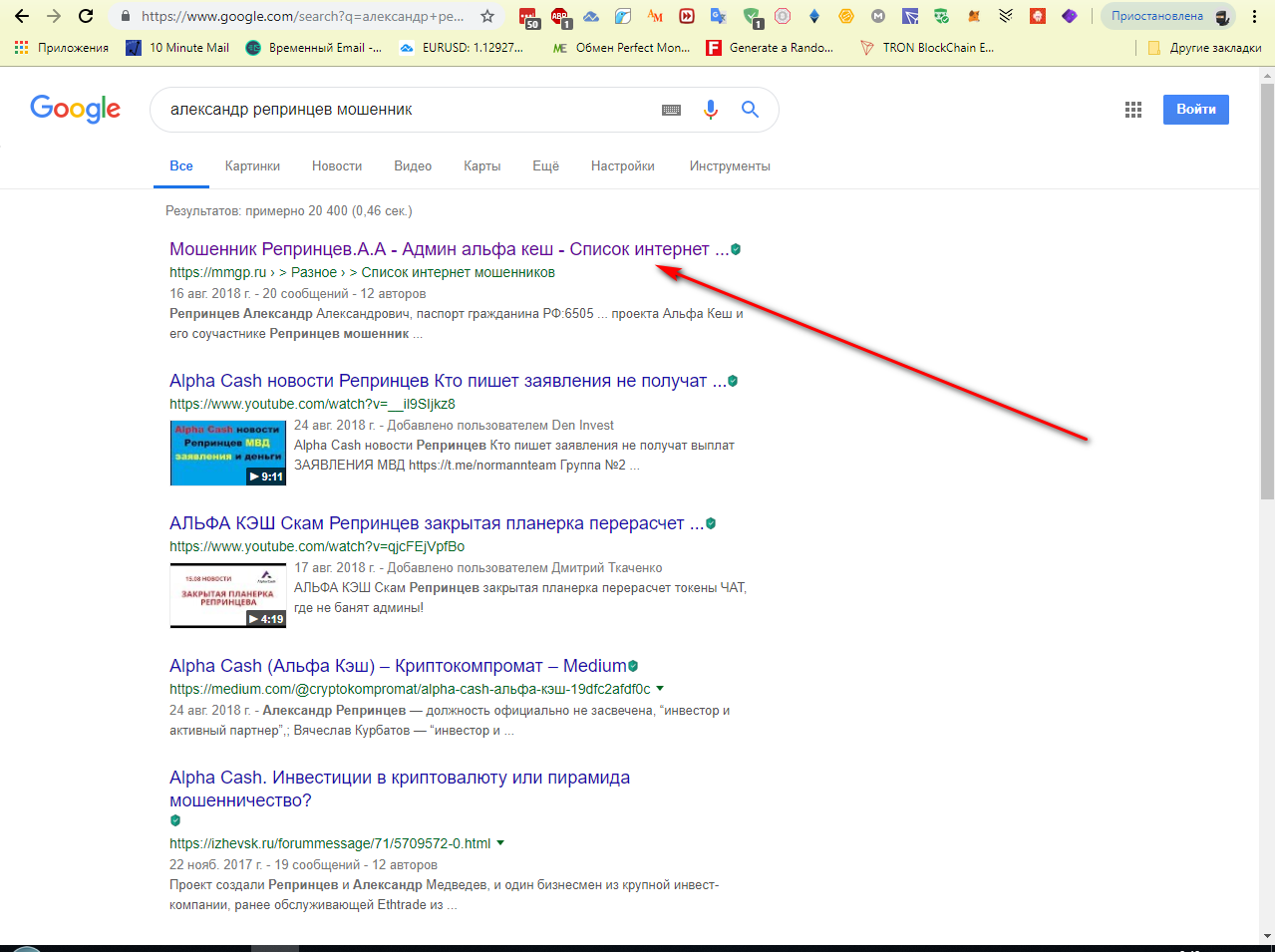Open the TRON BlockChain Explorer bookmark
The image size is (1275, 952).
pos(927,48)
